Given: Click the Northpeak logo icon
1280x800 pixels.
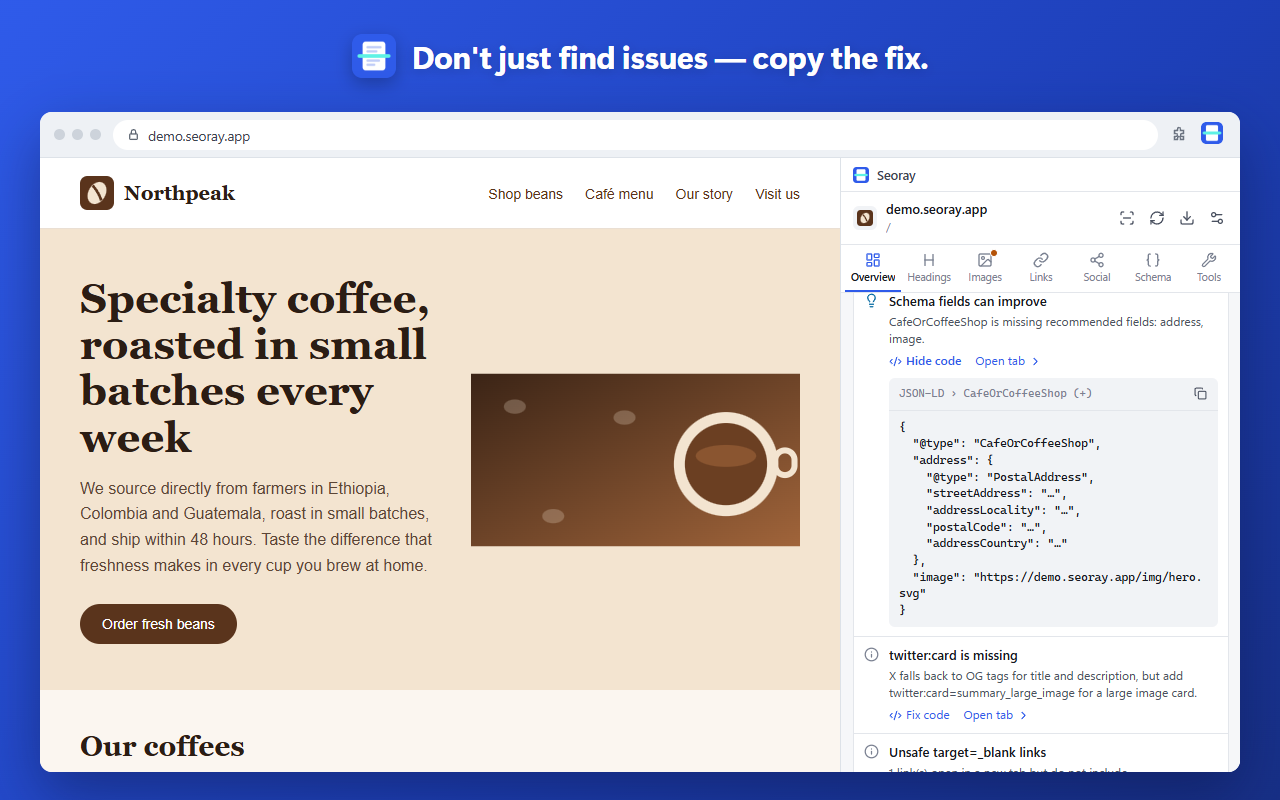Looking at the screenshot, I should [x=97, y=193].
